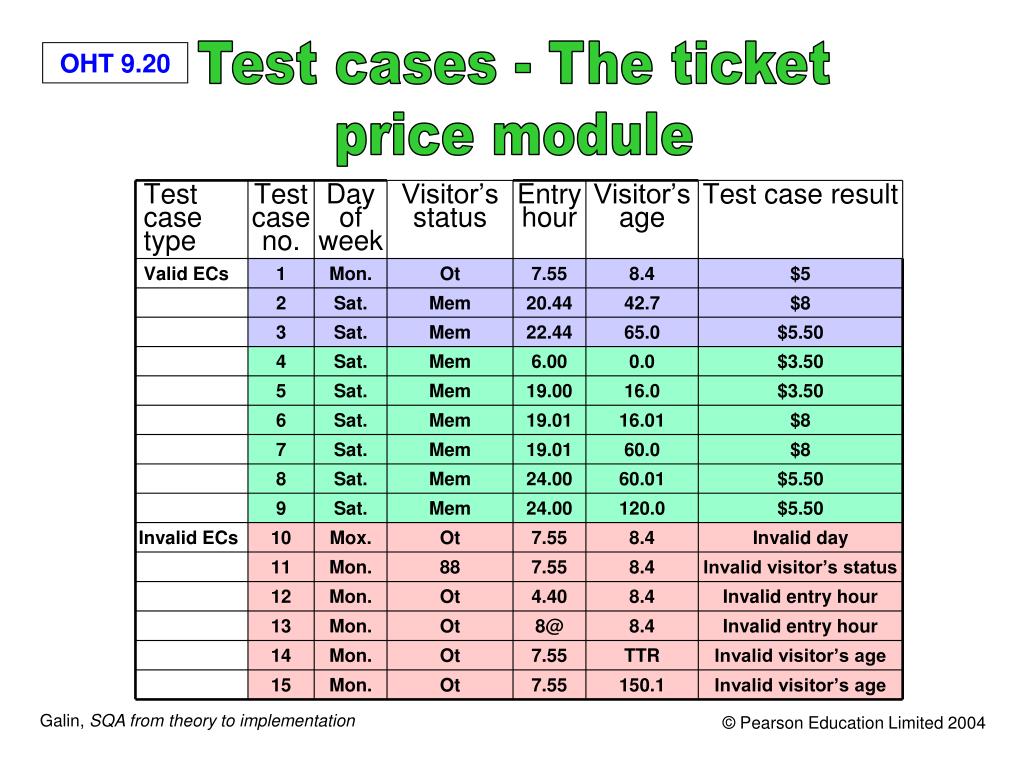Click the "Invalid ECs" row label

(188, 538)
